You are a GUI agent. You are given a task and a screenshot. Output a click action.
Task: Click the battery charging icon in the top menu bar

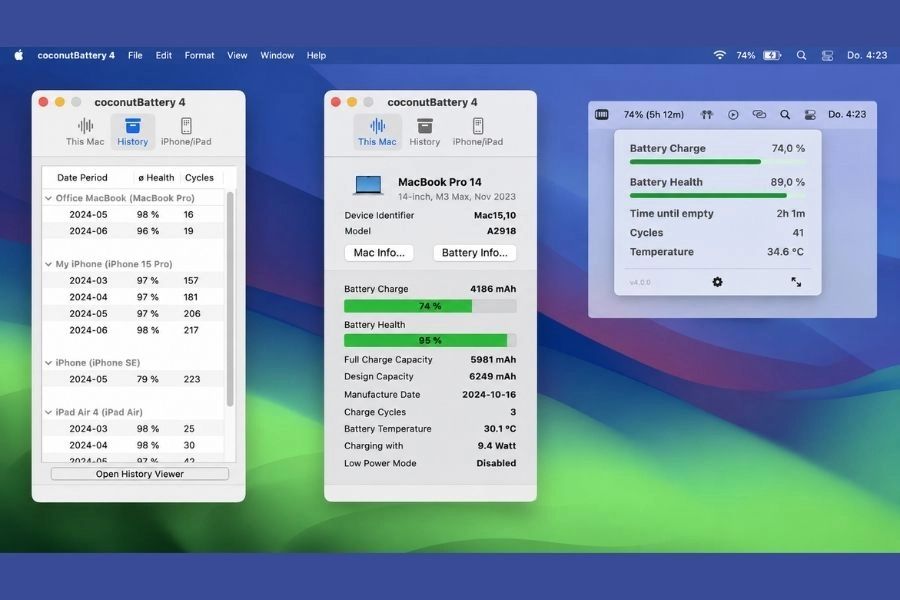tap(772, 55)
